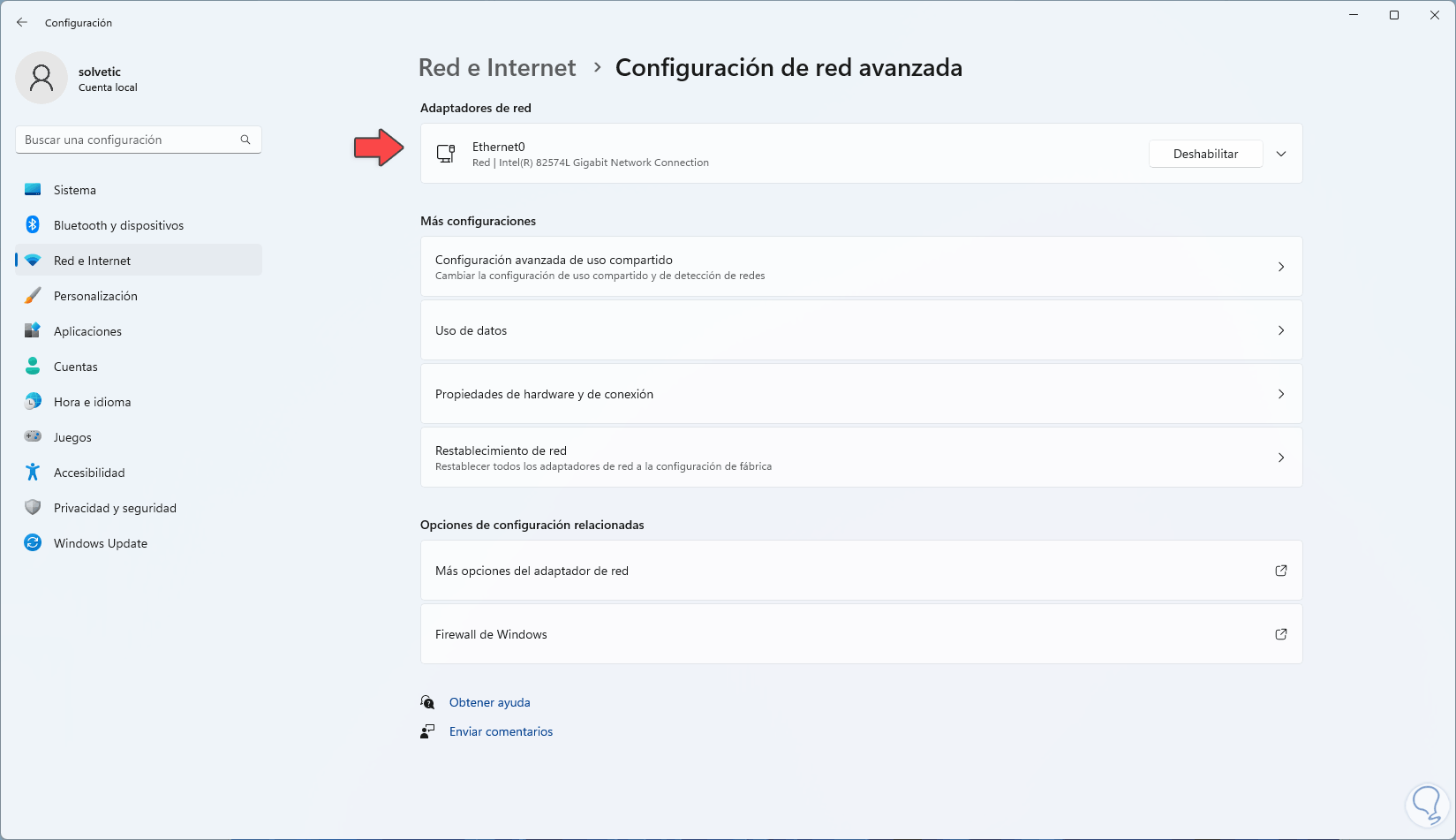Open Restablecimiento de red settings

[x=861, y=458]
